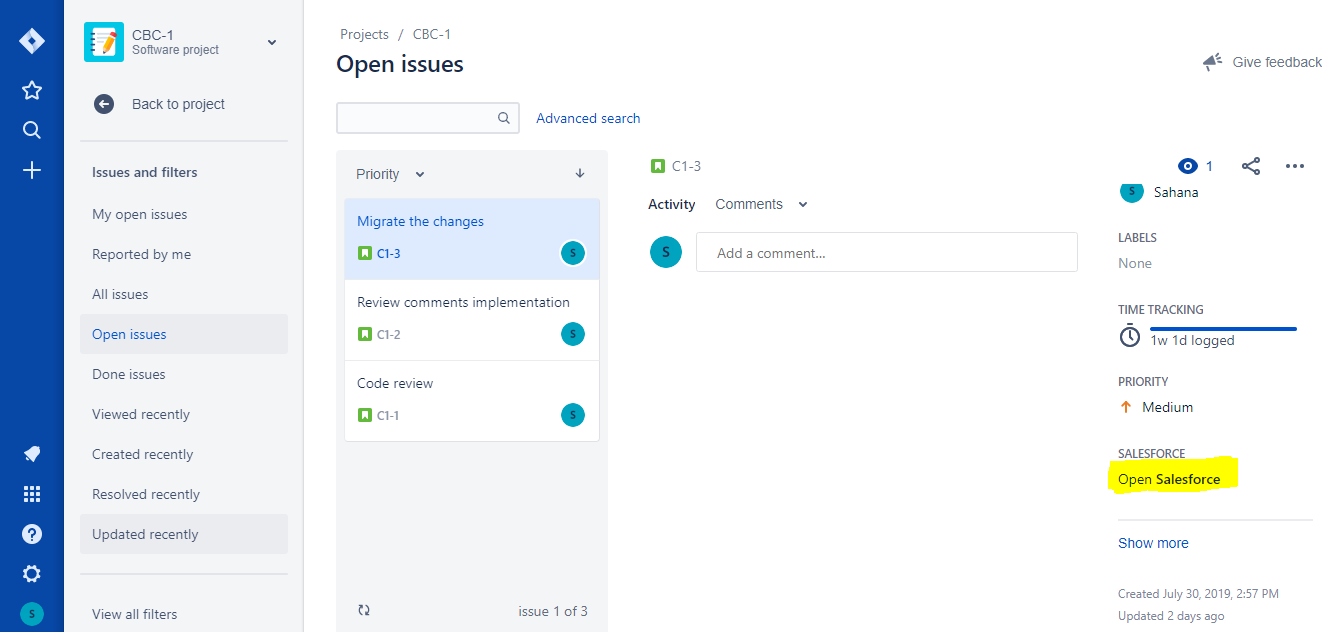
Task: Select All issues filter
Action: click(x=184, y=294)
